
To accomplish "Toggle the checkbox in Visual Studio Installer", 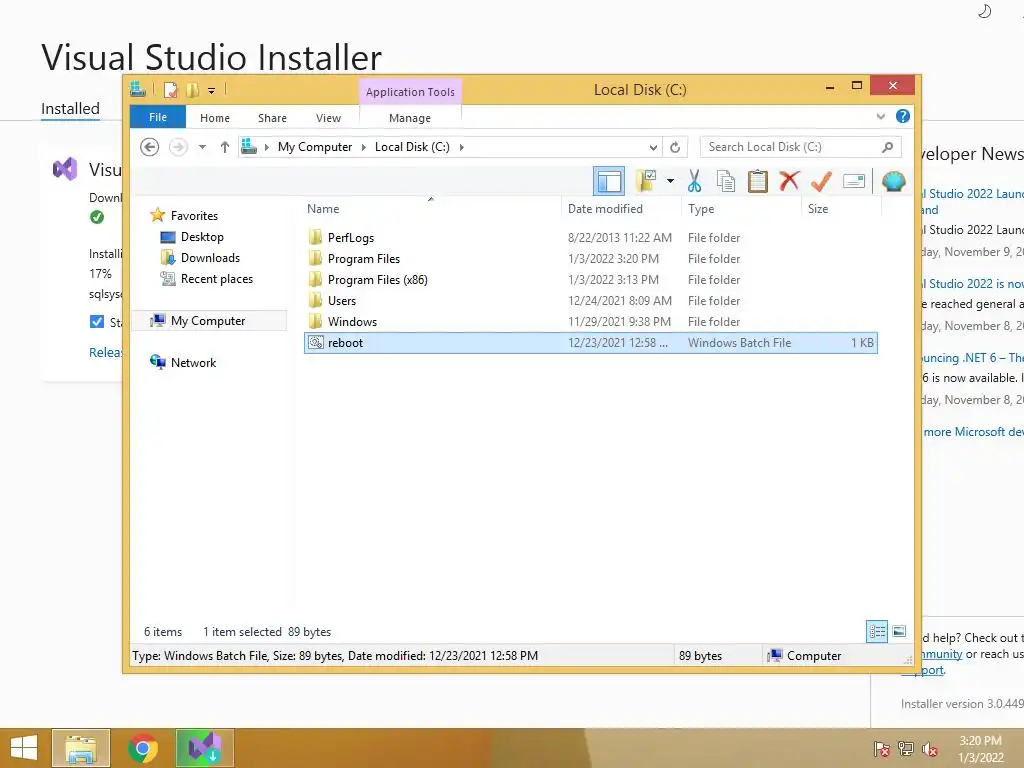I will [x=97, y=321].
